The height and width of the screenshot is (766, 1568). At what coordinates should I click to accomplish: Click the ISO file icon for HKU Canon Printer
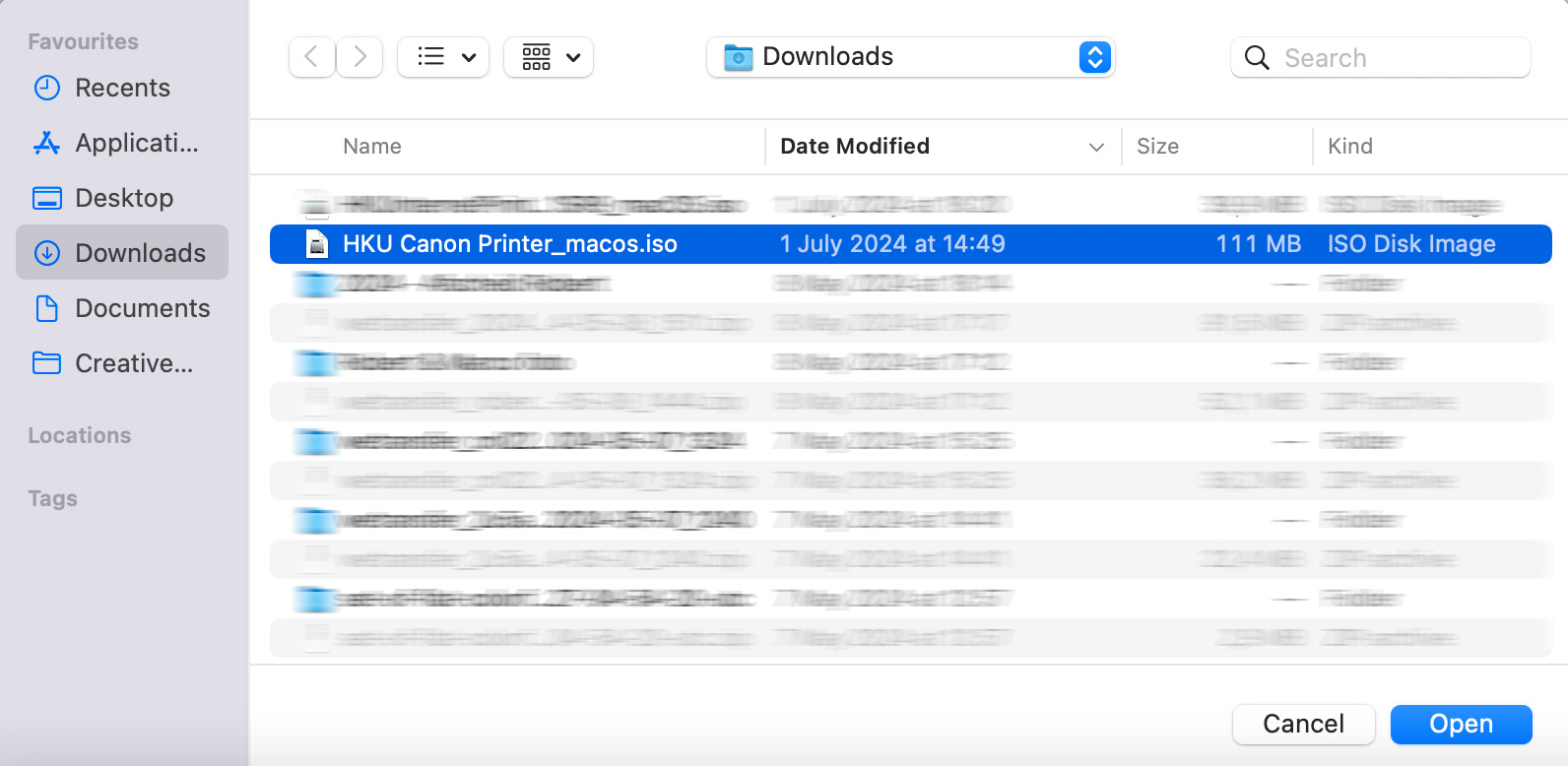coord(317,244)
